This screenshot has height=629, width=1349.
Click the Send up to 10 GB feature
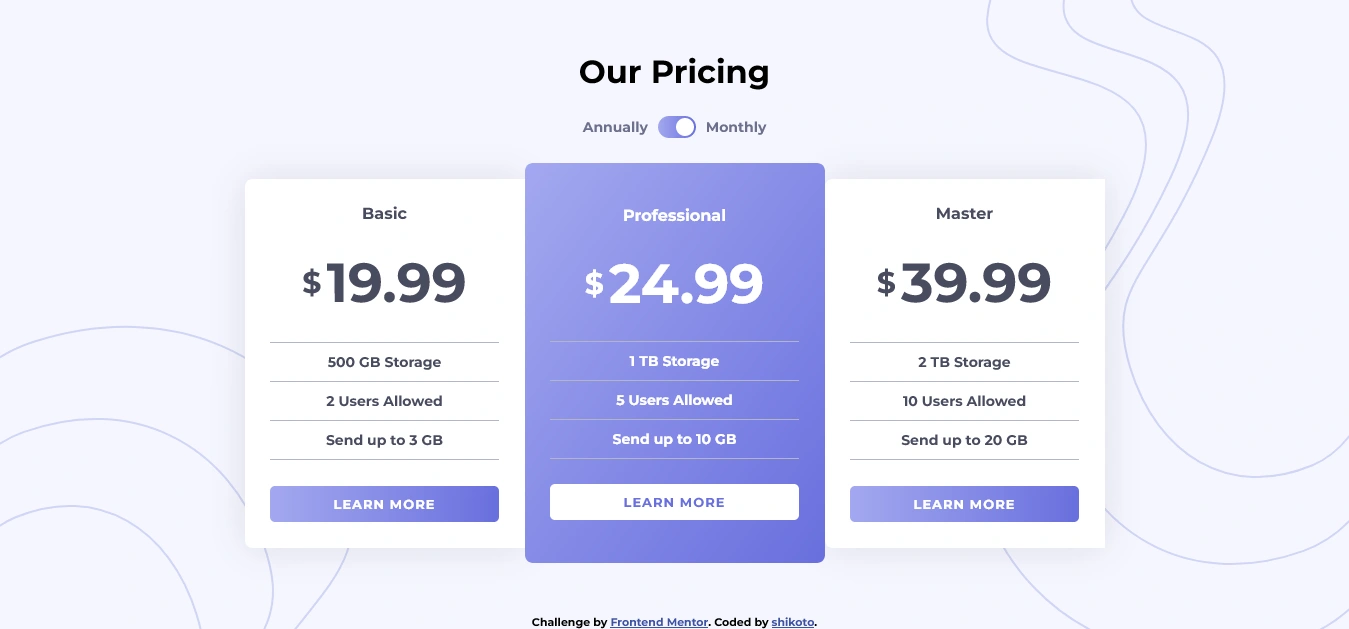(674, 439)
